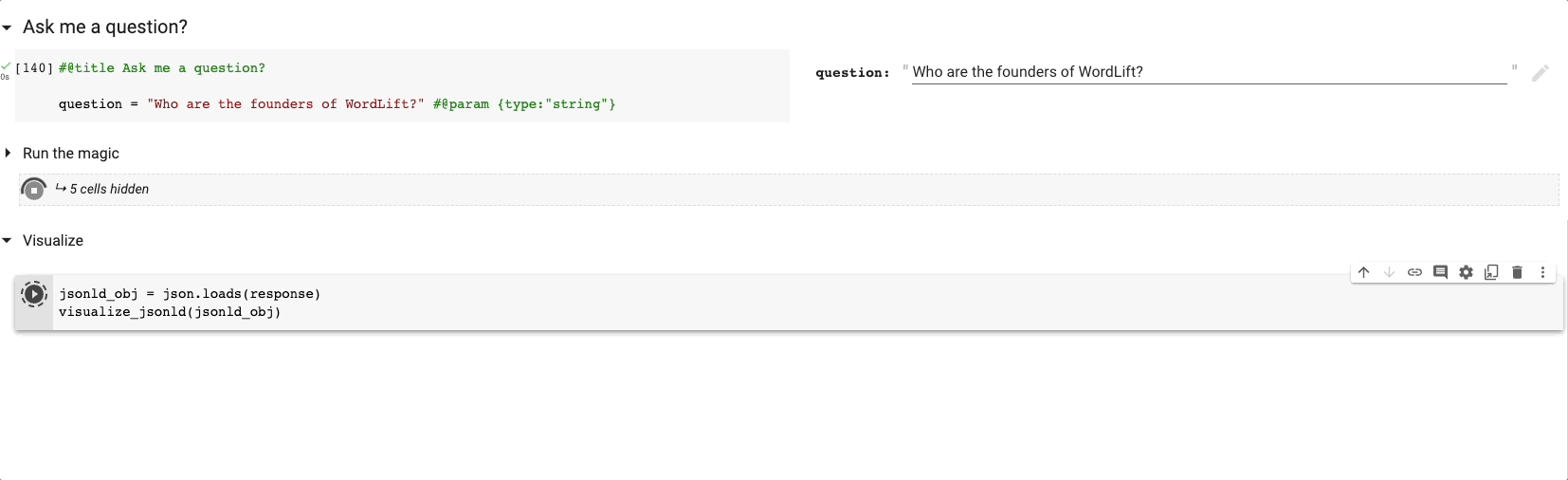Delete the Visualize cell with the trash icon
Image resolution: width=1568 pixels, height=480 pixels.
click(1517, 272)
